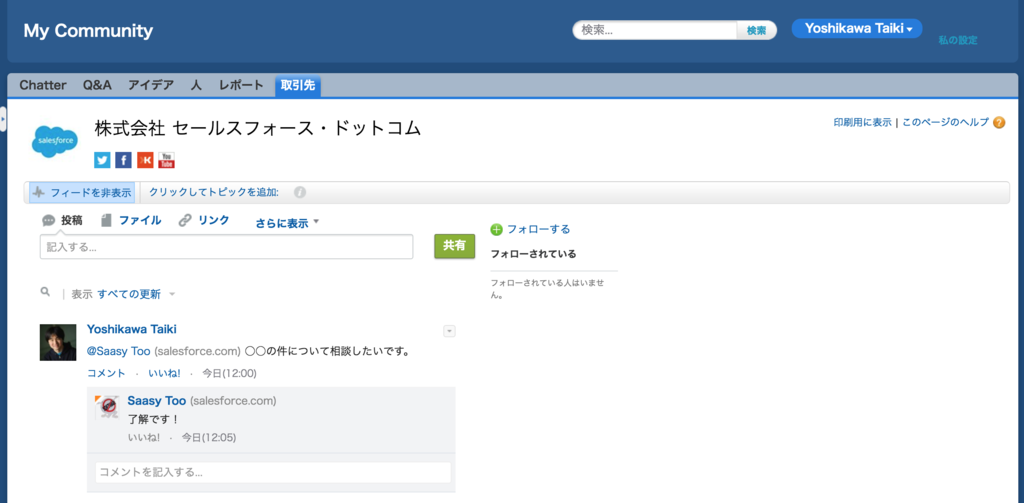
Task: Open the すべての更新 filter dropdown
Action: pos(136,294)
